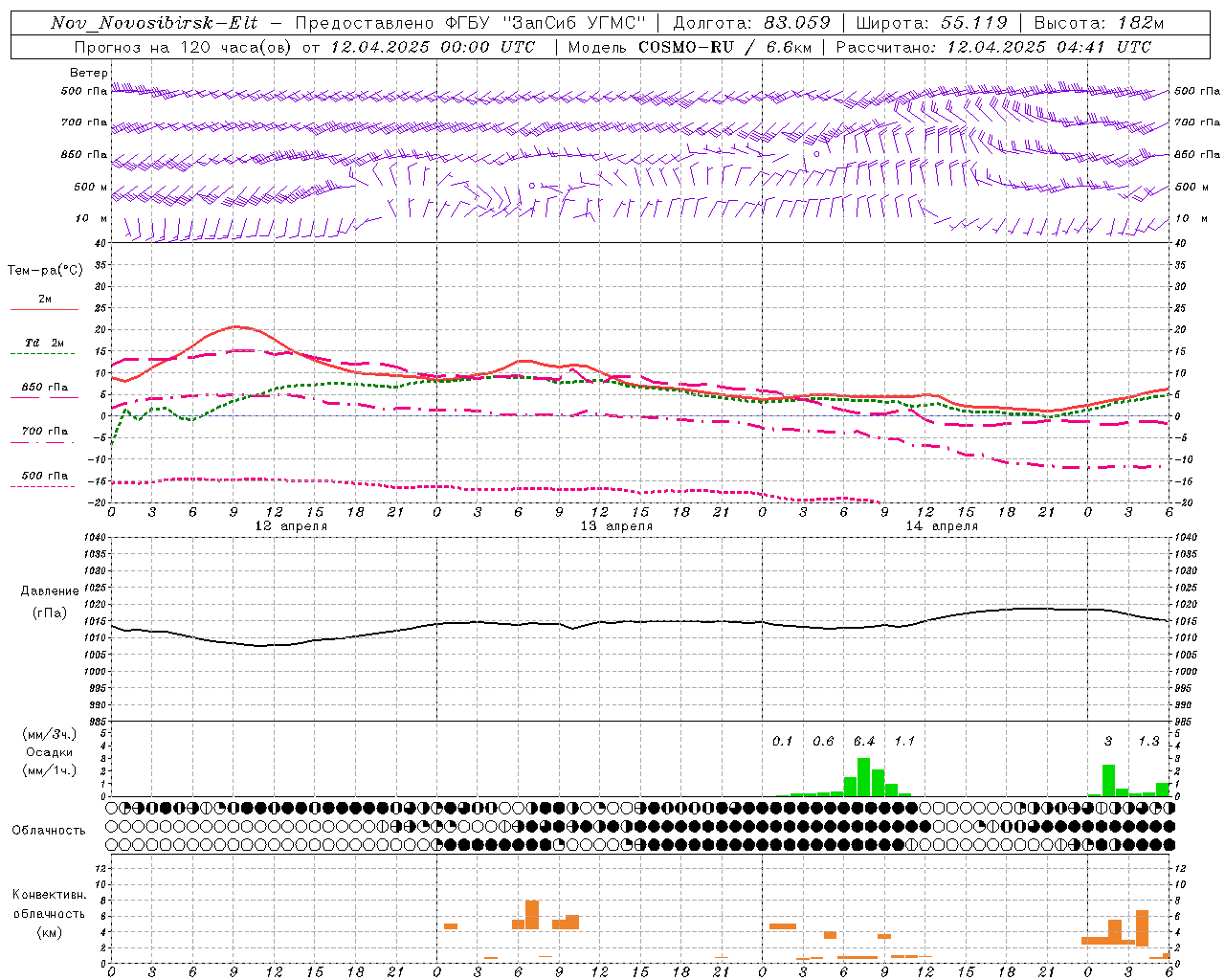1225x980 pixels.
Task: Click the elevation text Высота: 182м
Action: (x=1099, y=23)
